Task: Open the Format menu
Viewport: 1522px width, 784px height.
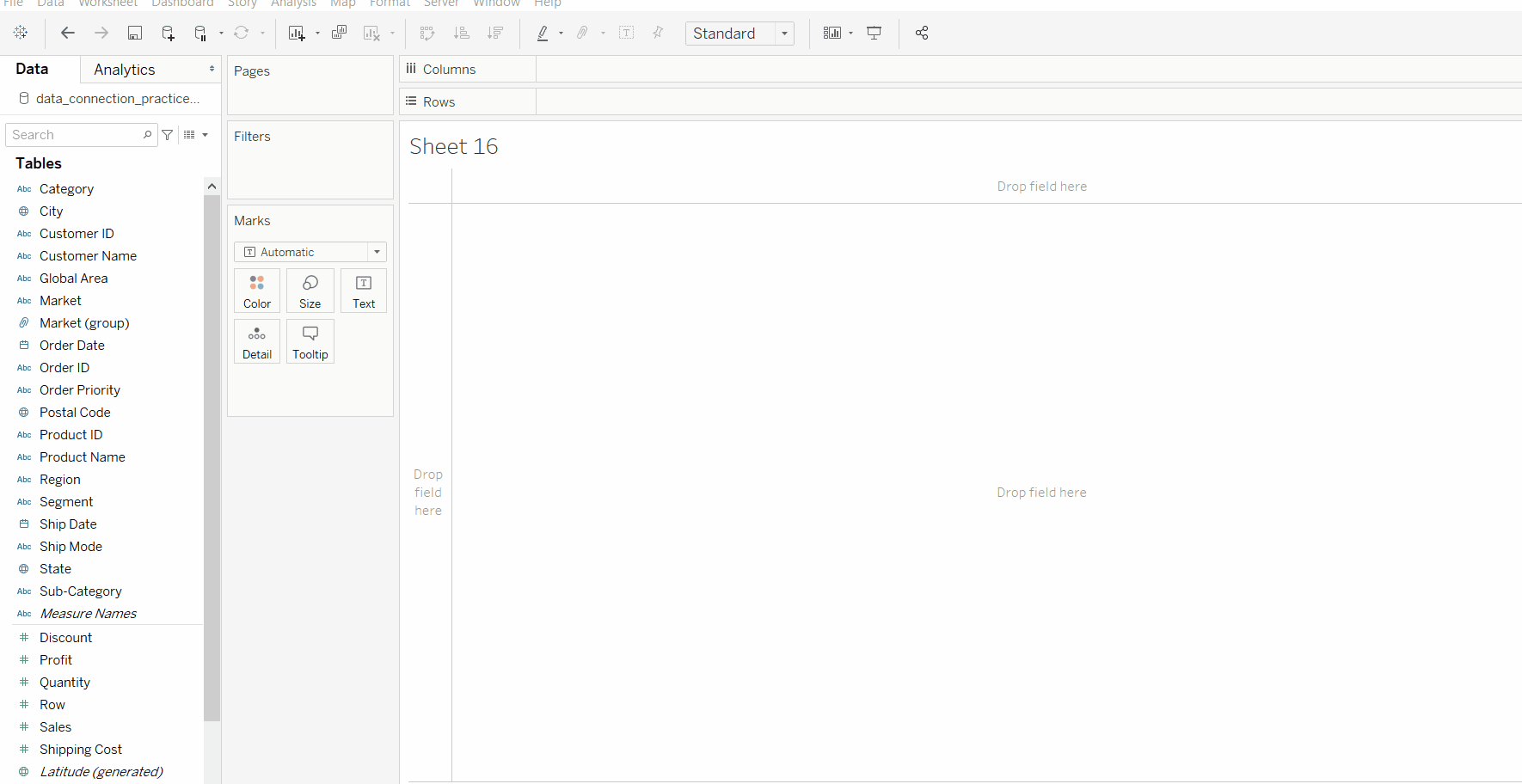Action: coord(390,3)
